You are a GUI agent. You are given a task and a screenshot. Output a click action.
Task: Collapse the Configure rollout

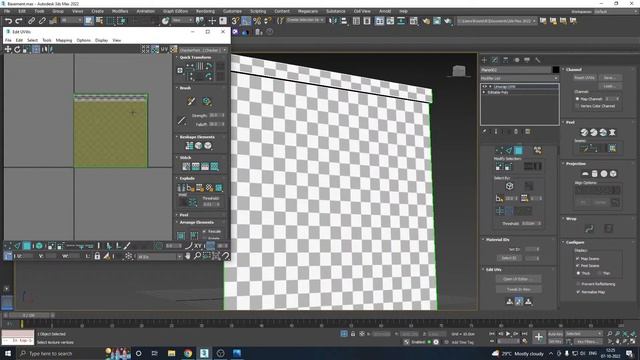click(563, 242)
